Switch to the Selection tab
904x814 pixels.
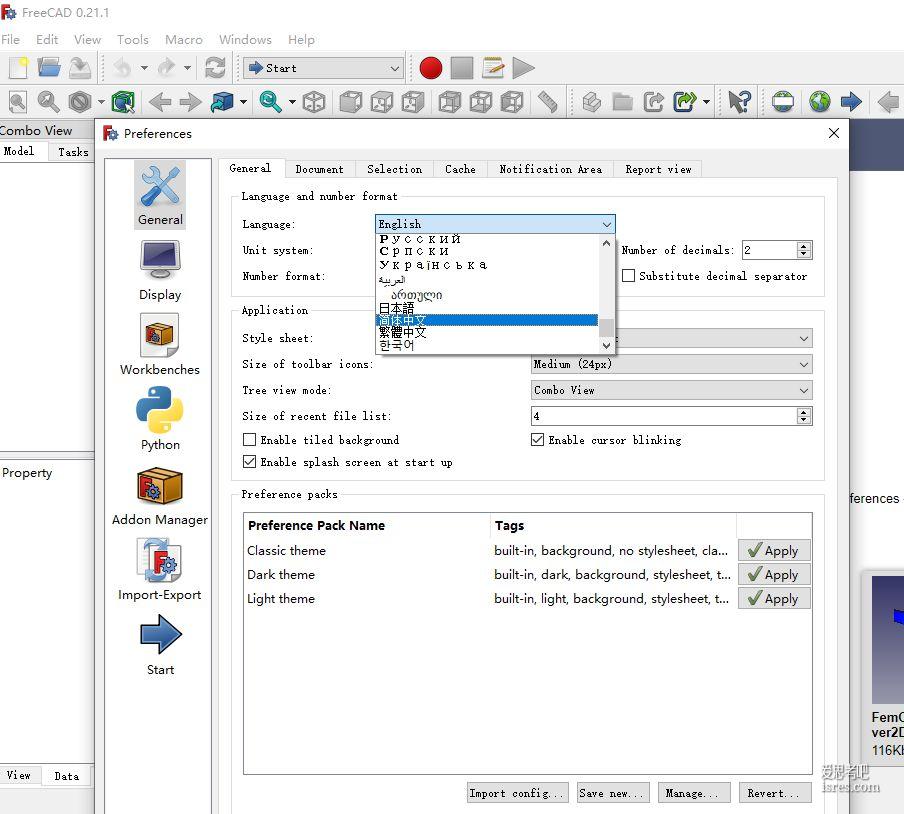pos(394,169)
